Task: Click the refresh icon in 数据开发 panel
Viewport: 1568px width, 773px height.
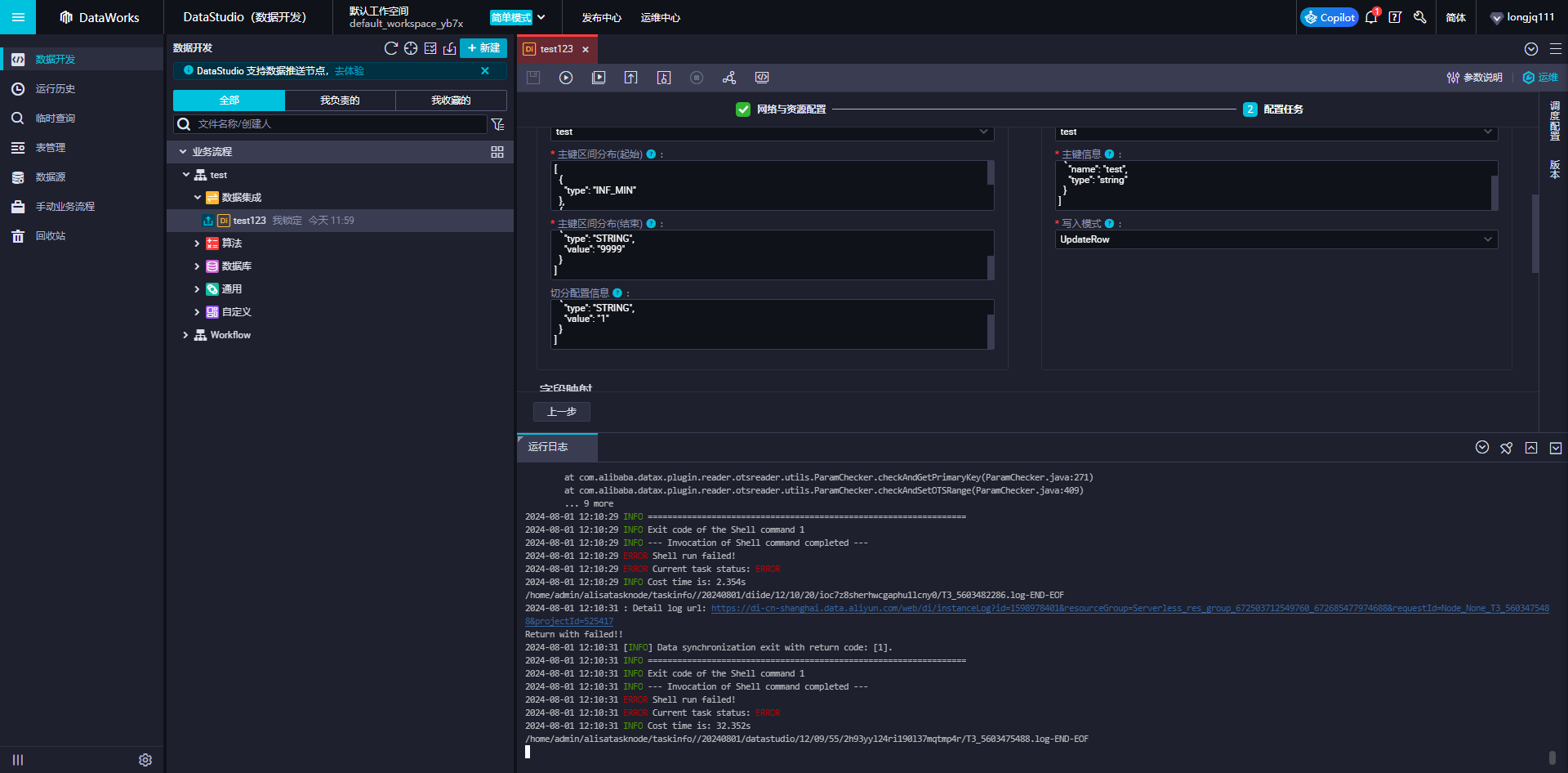Action: coord(391,48)
